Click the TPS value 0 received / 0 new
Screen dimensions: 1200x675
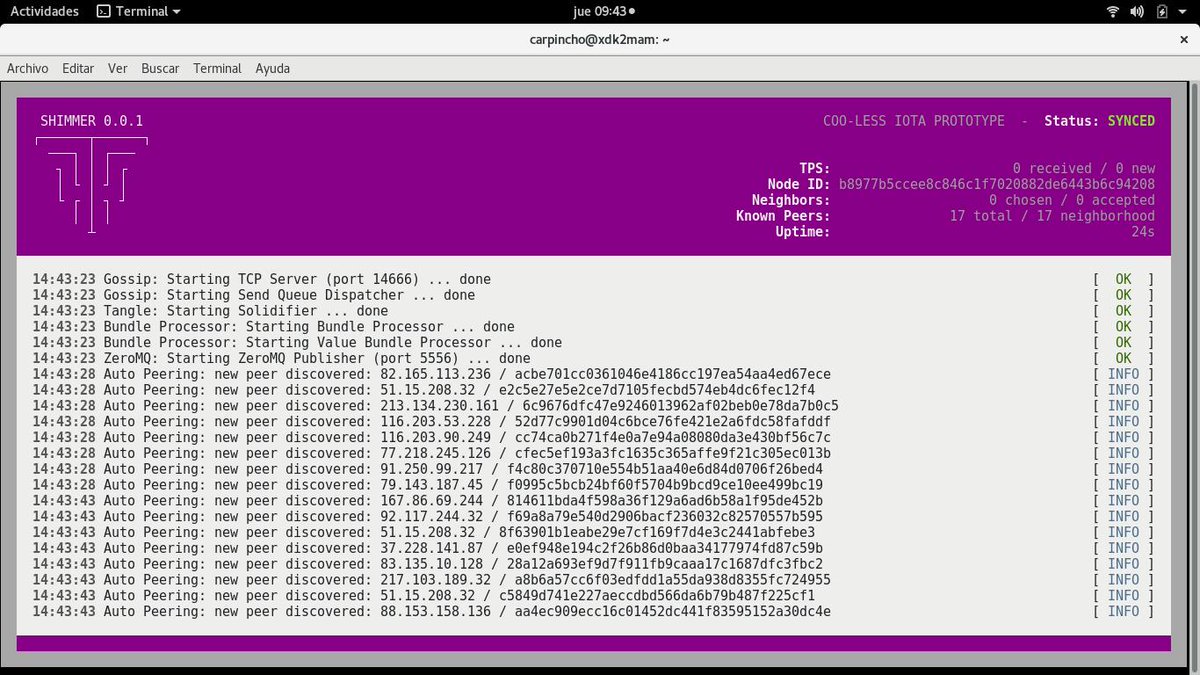click(1084, 169)
